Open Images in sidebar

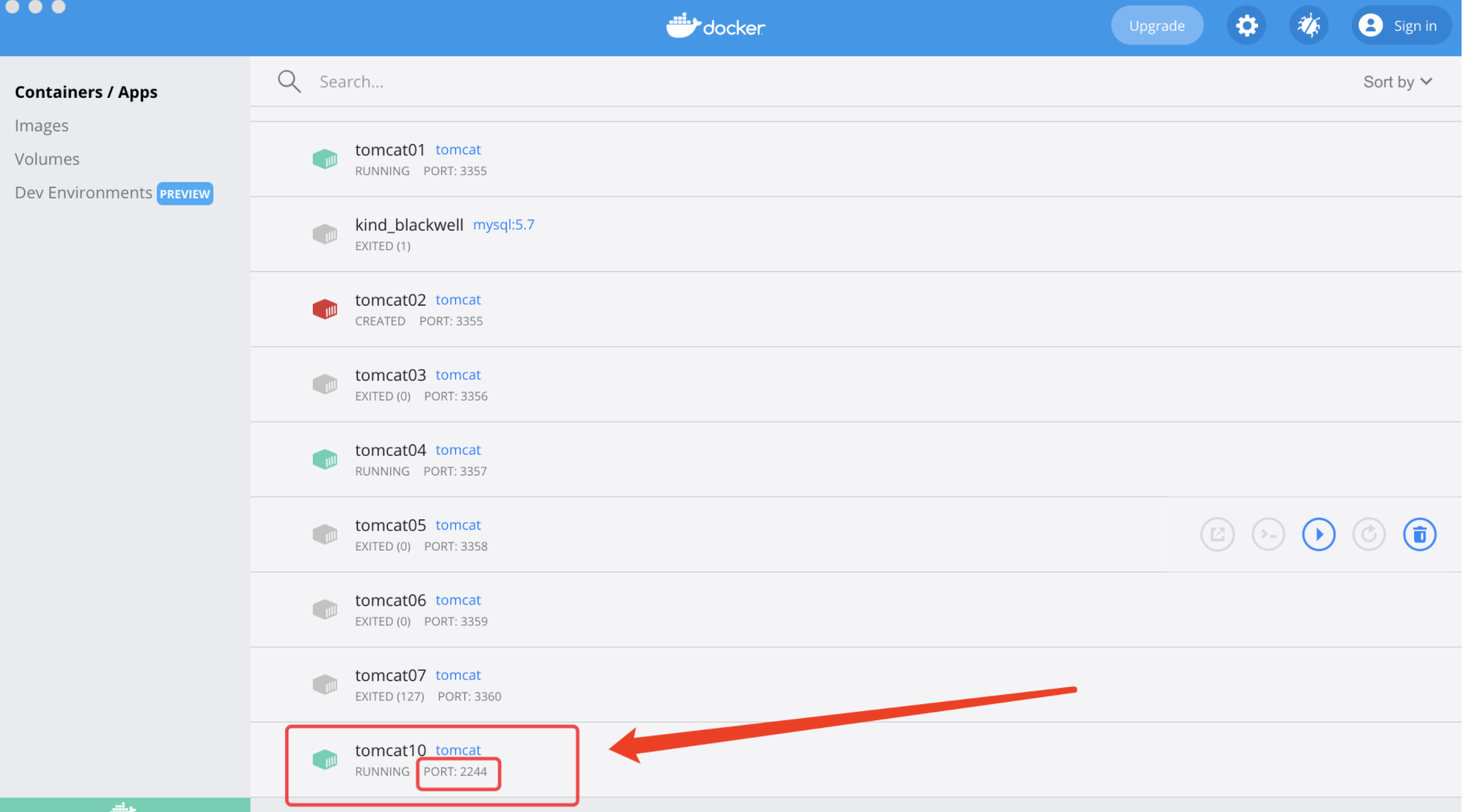point(41,126)
